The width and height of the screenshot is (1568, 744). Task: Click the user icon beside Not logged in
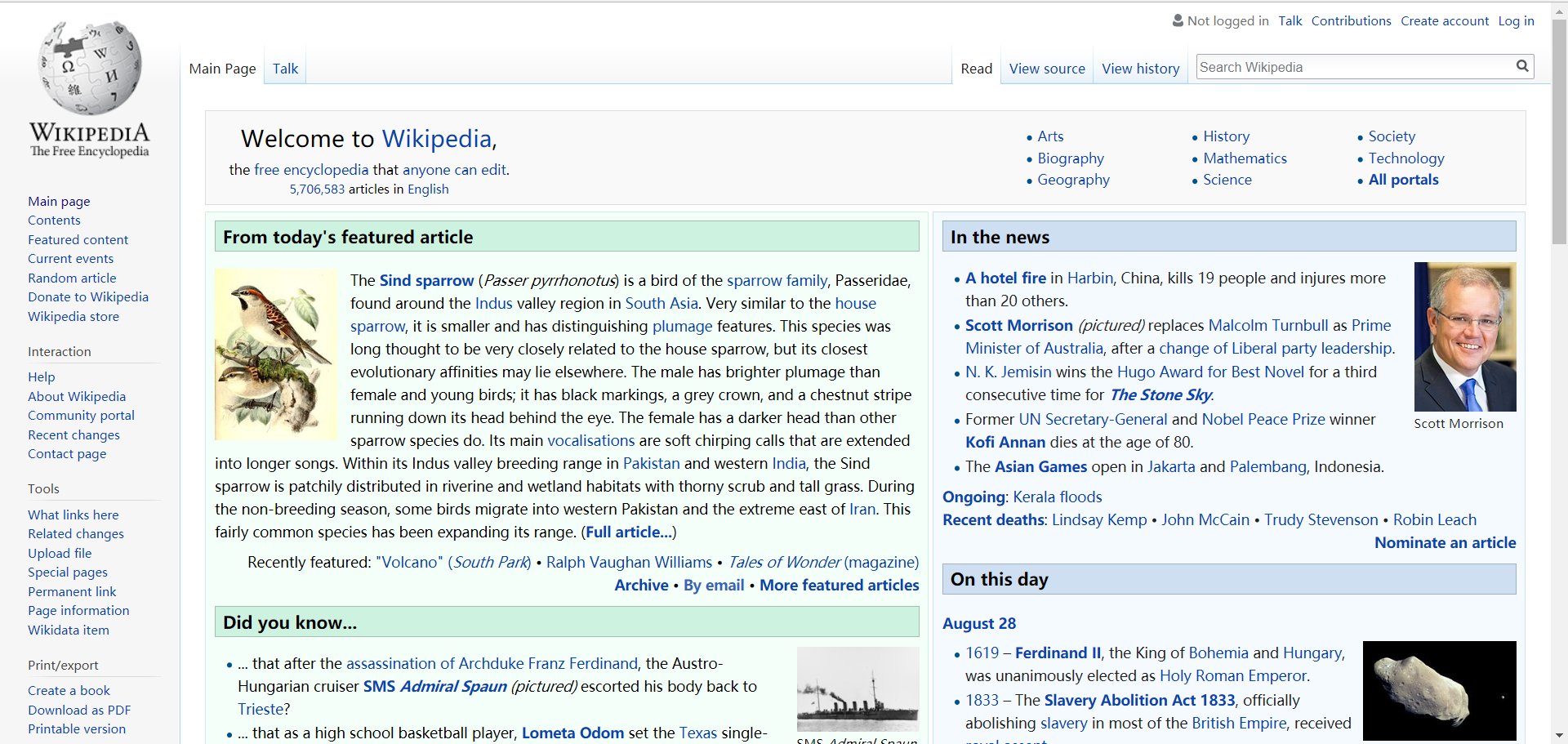1178,20
